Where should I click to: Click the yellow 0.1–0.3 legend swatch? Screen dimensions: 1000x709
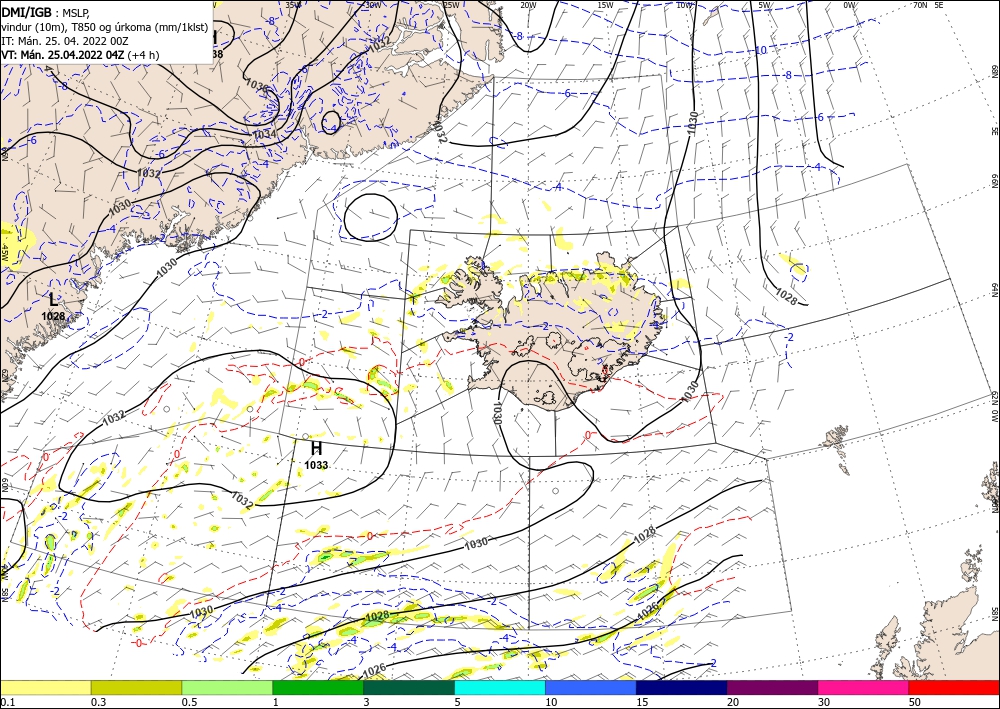coord(45,687)
